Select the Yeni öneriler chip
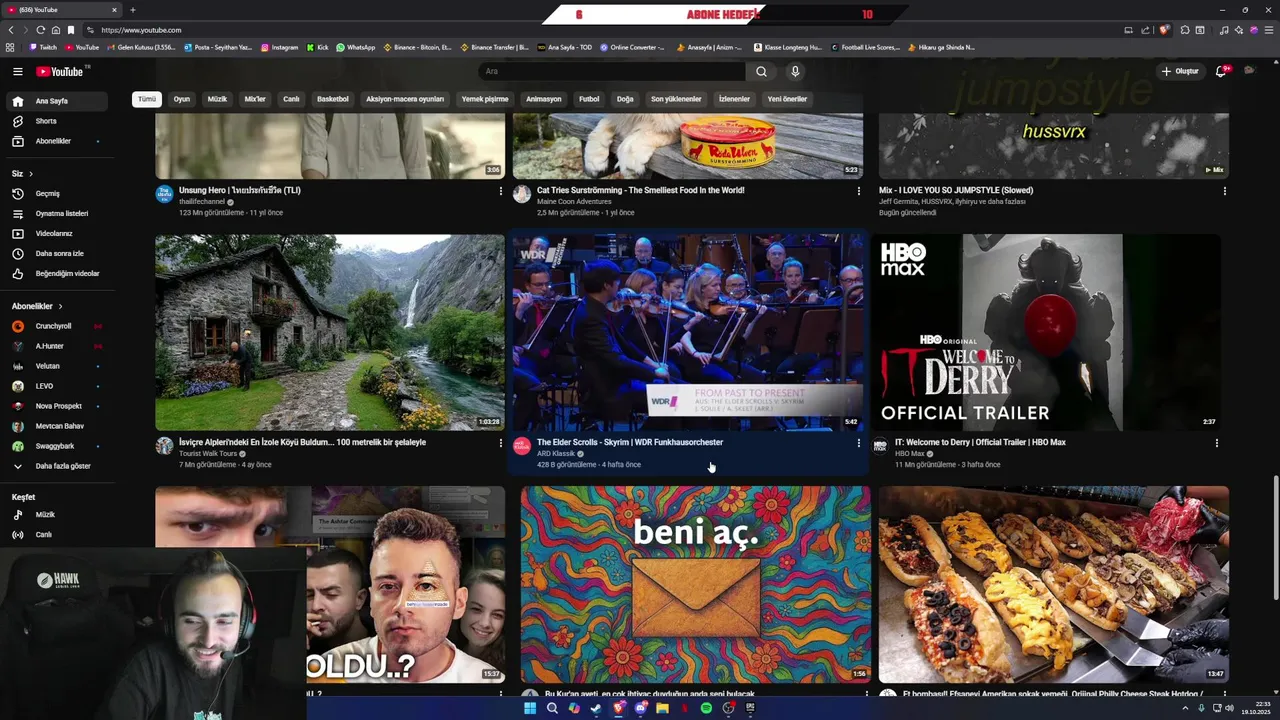 (787, 99)
